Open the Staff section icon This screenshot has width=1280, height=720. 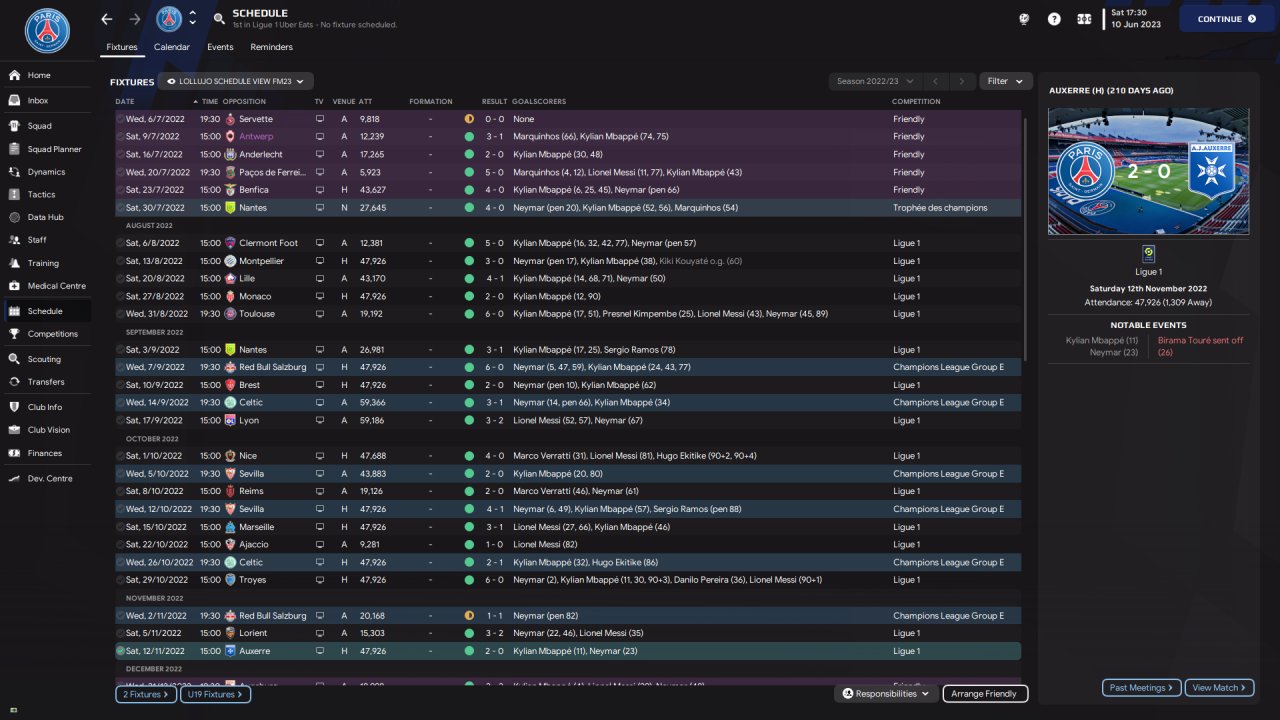14,240
